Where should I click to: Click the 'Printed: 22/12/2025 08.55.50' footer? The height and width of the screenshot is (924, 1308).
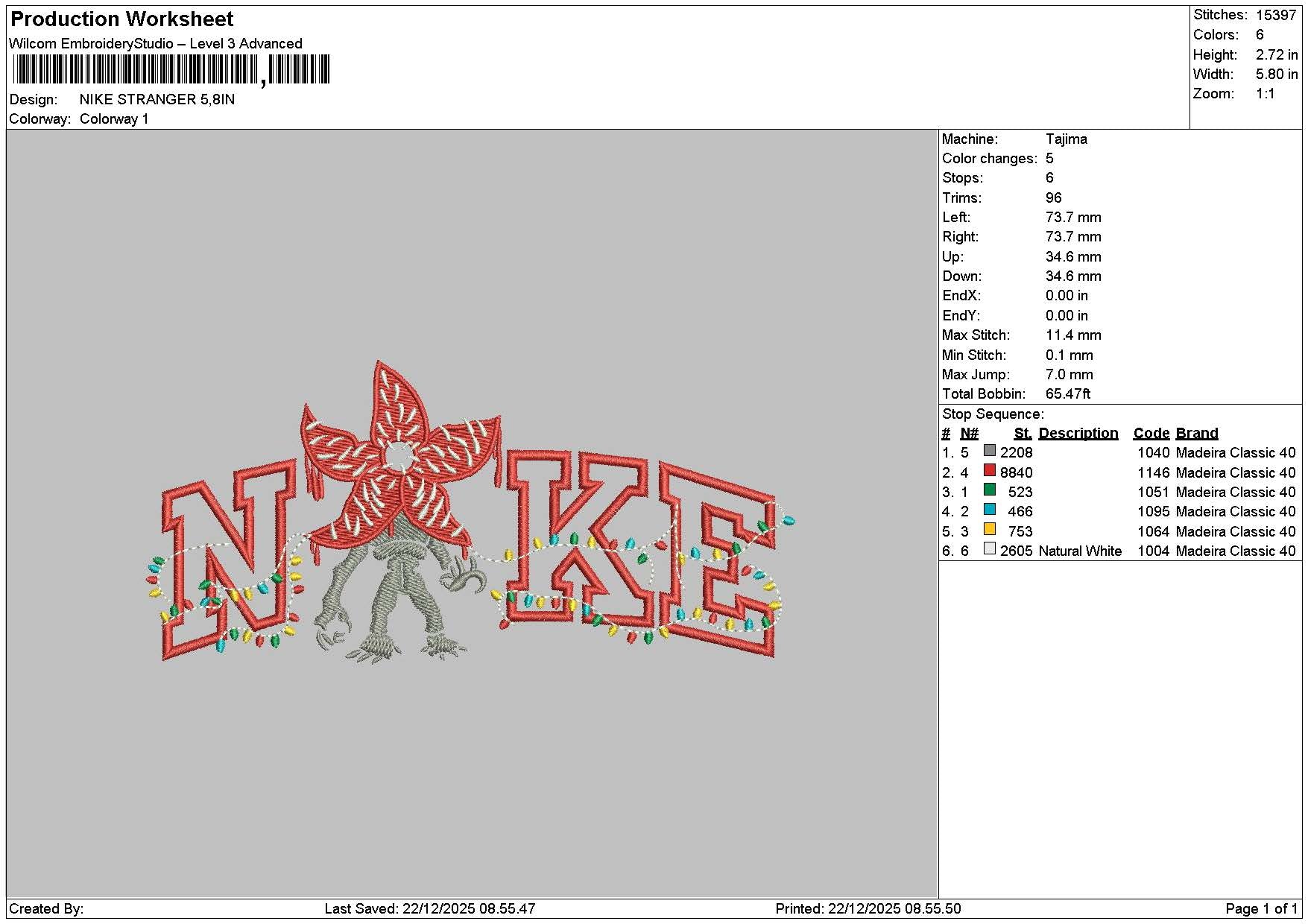click(x=868, y=909)
